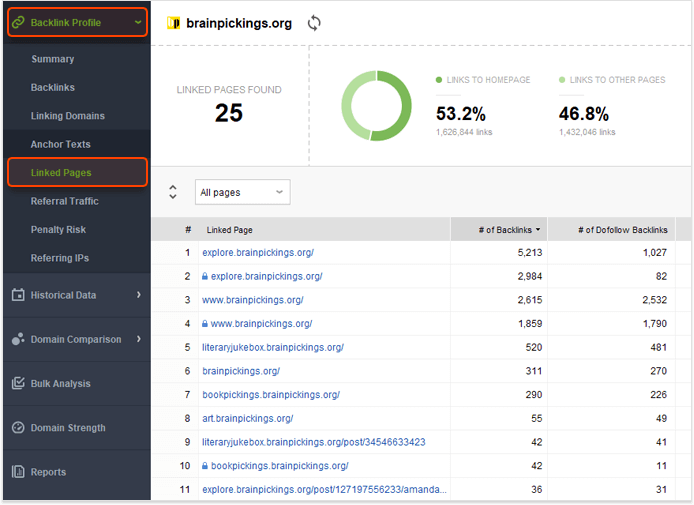The image size is (694, 505).
Task: Click 53.2% homepage links figure
Action: (x=461, y=114)
